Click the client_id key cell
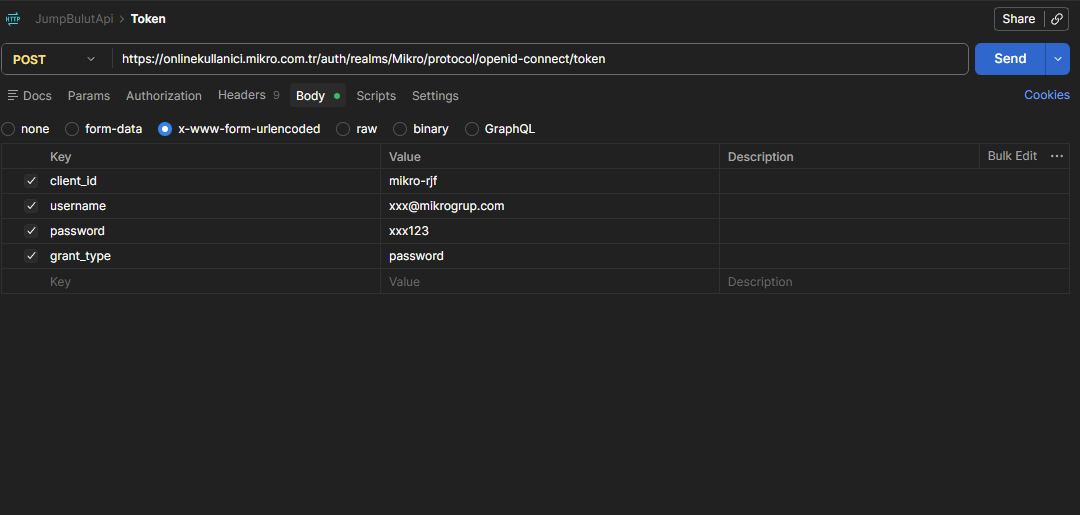Viewport: 1080px width, 515px height. click(x=214, y=181)
